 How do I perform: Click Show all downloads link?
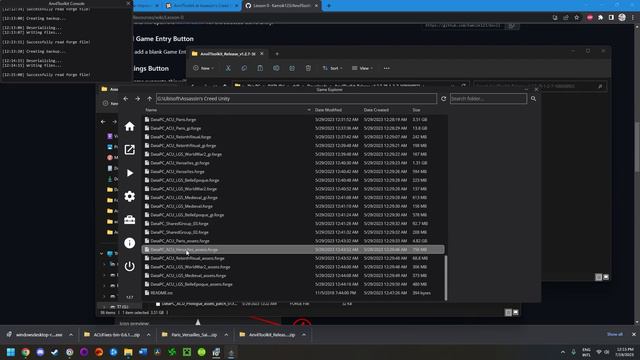[x=615, y=334]
